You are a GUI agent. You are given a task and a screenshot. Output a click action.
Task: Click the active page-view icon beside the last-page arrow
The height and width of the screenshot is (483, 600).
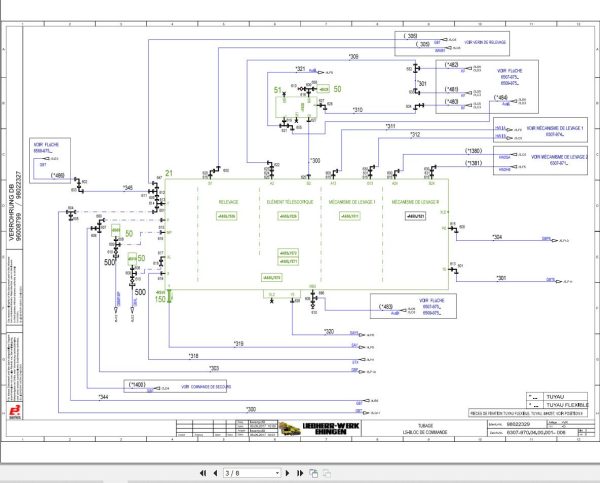pyautogui.click(x=313, y=473)
